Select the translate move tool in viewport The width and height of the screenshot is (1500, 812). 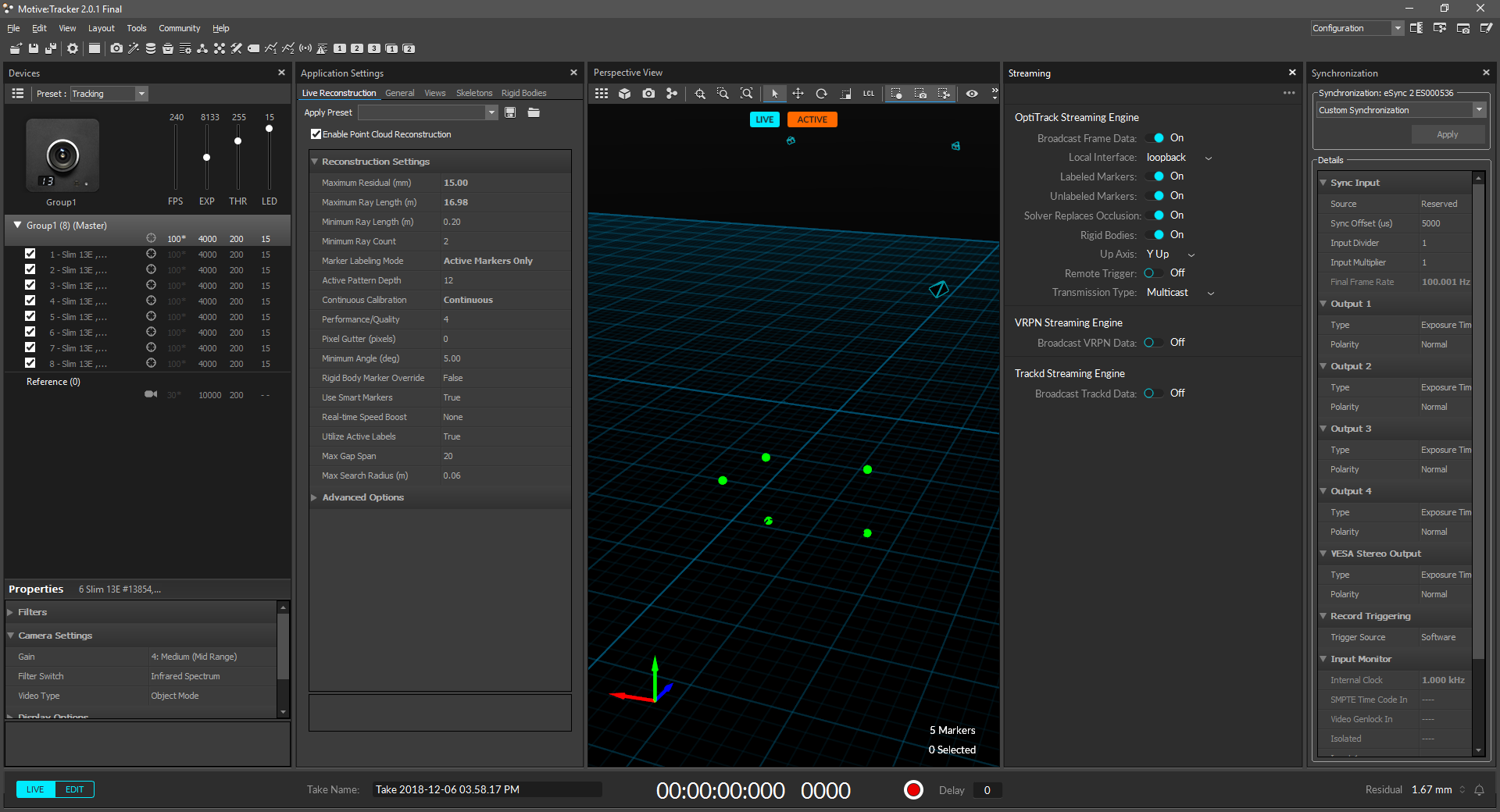click(798, 94)
